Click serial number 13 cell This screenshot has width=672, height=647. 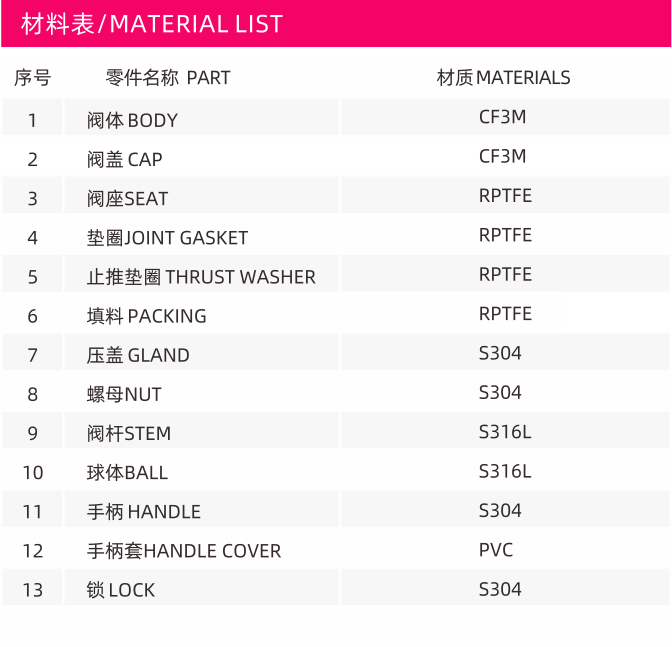pyautogui.click(x=33, y=587)
